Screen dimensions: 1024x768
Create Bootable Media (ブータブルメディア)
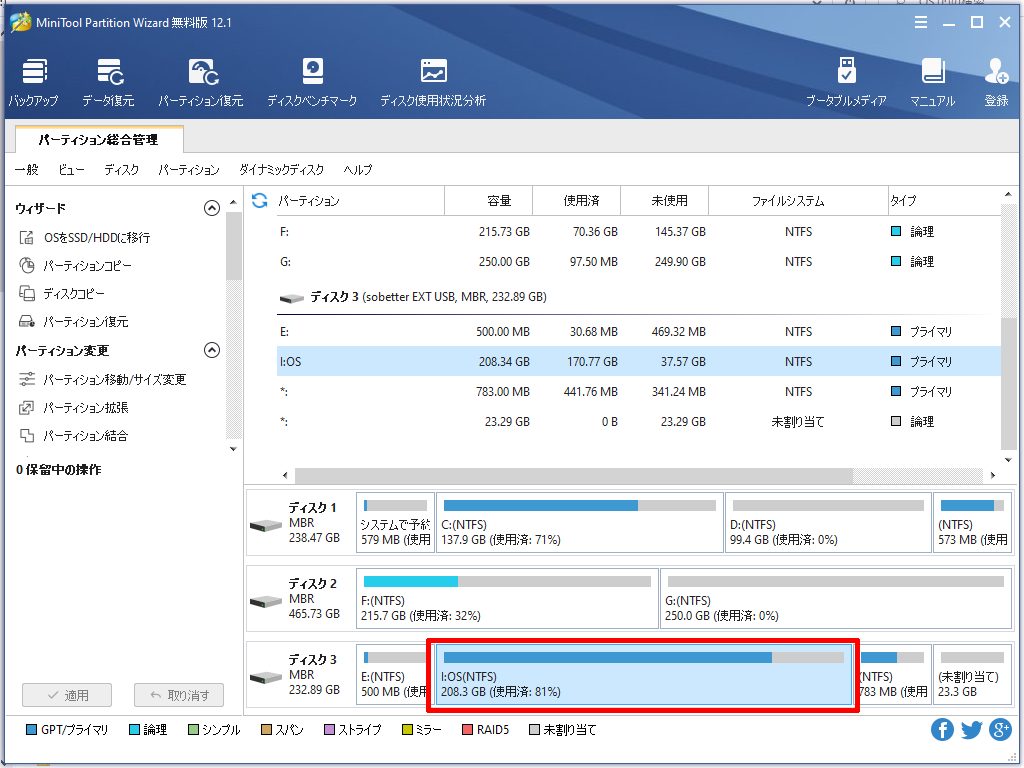pos(846,82)
